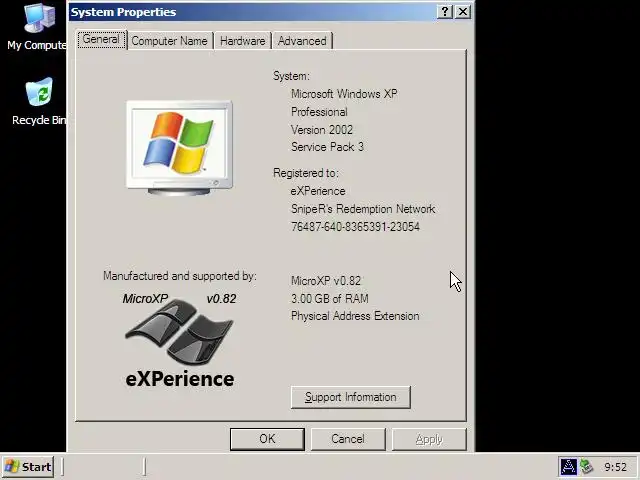Click the language bar 'A' tray icon

[x=568, y=467]
